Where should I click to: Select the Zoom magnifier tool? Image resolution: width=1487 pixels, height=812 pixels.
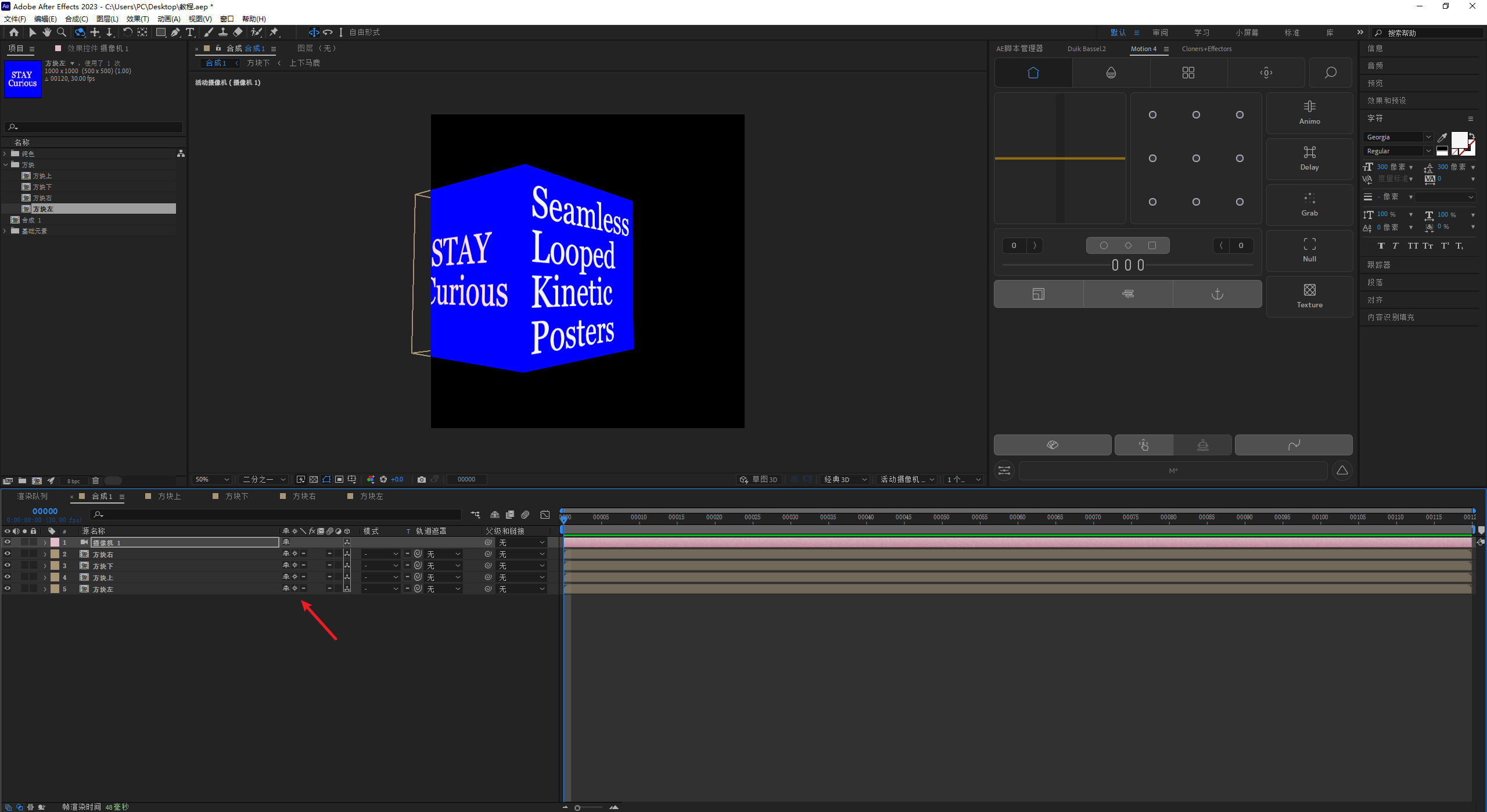click(x=62, y=33)
